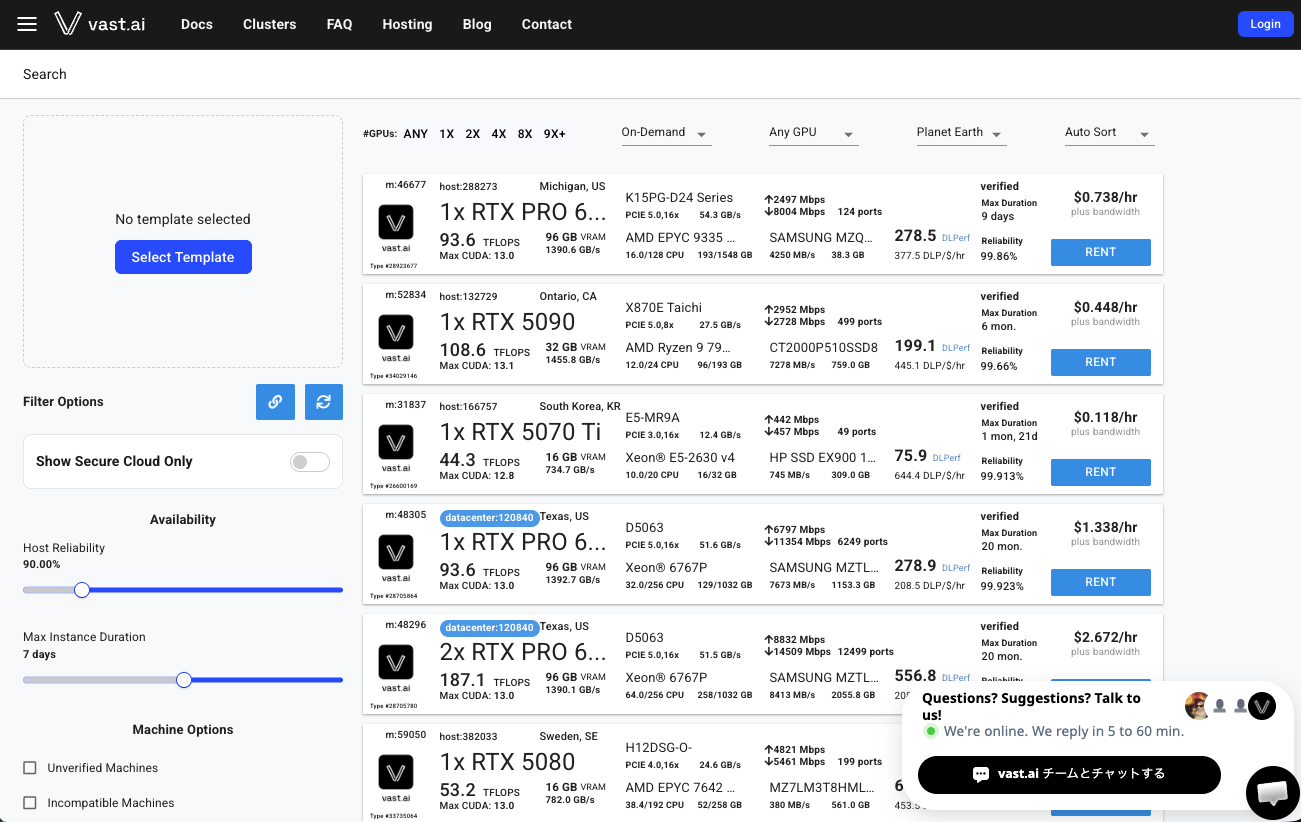Click vast.ai logo on machine m:52834

[397, 331]
